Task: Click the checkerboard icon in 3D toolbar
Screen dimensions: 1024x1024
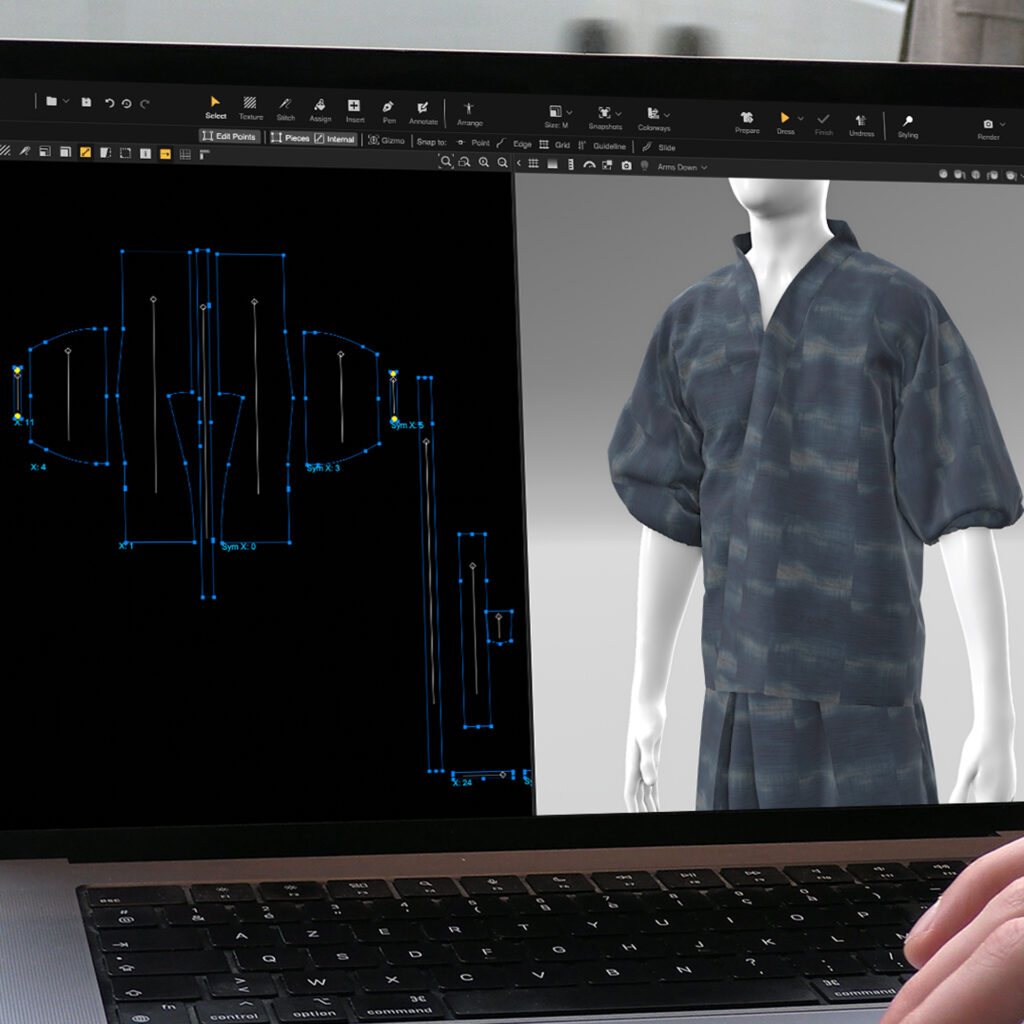Action: [607, 165]
